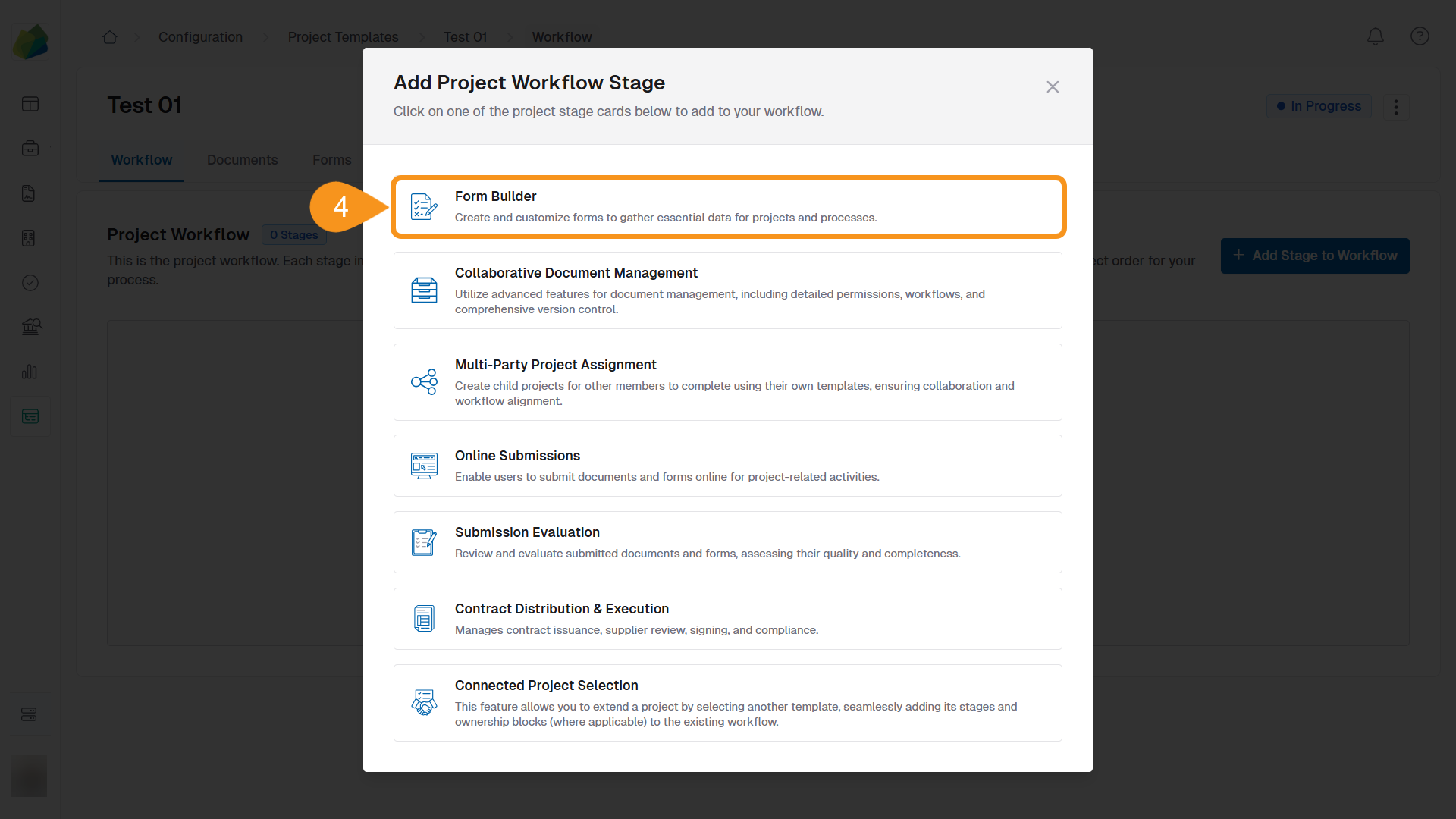Click the Collaborative Document Management icon
1456x819 pixels.
(424, 290)
